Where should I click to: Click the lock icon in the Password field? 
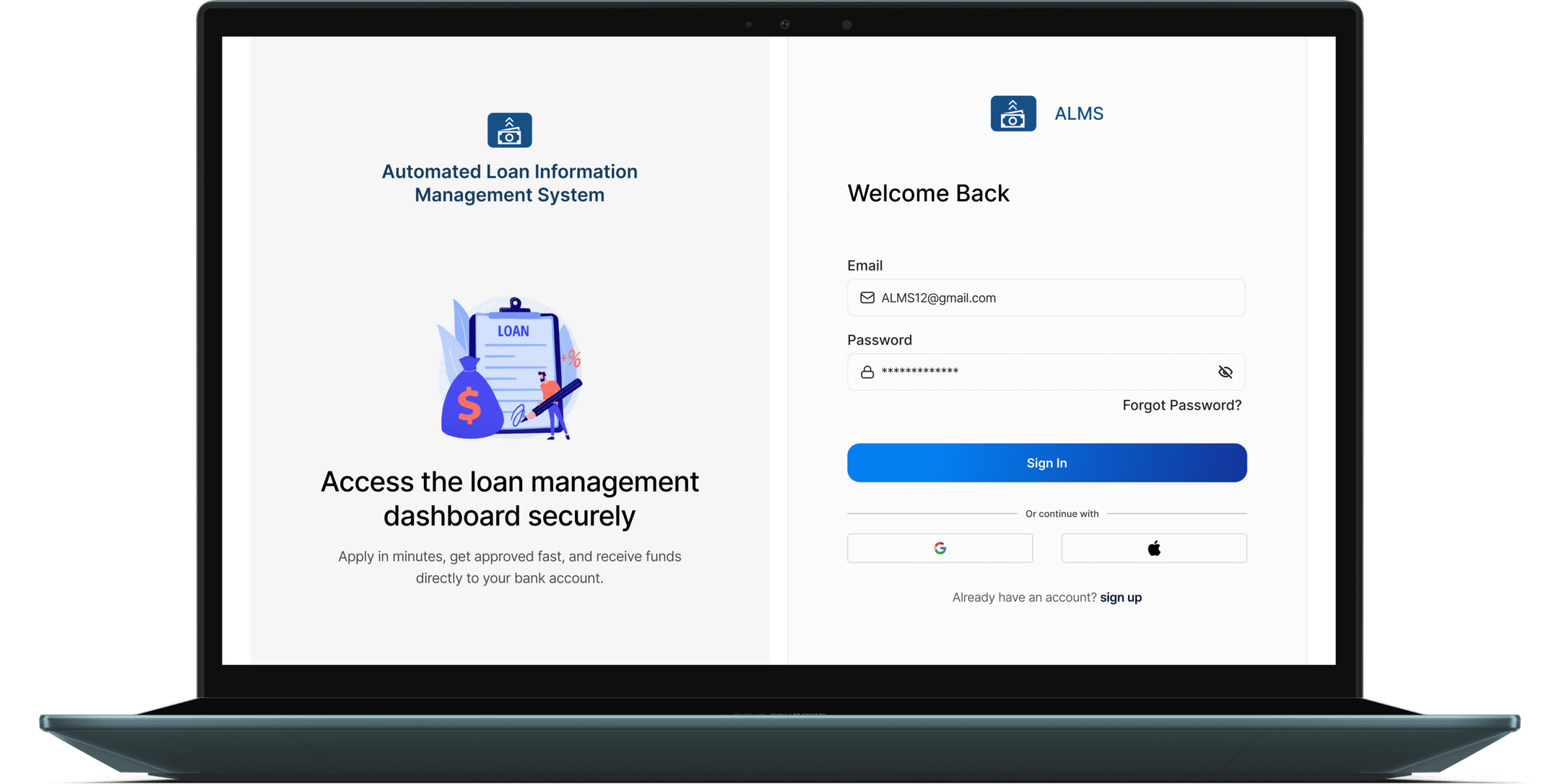pyautogui.click(x=867, y=372)
